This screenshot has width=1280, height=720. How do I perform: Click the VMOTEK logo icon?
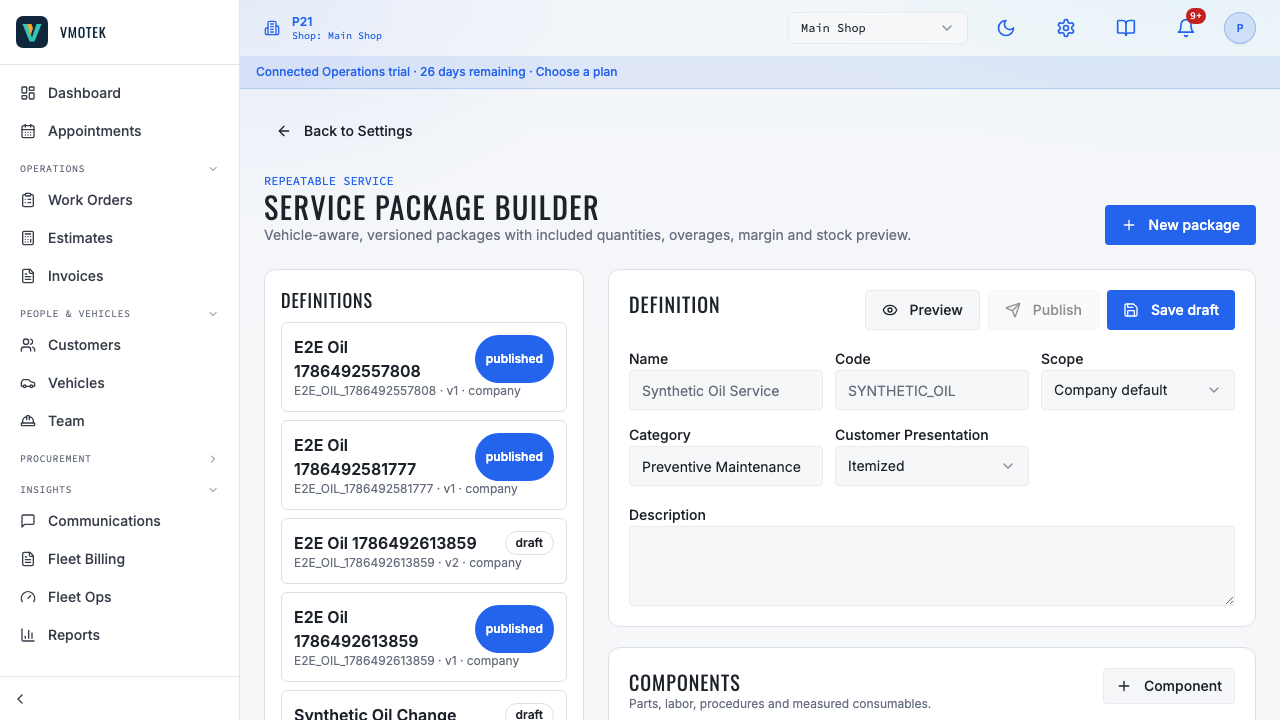[x=32, y=32]
